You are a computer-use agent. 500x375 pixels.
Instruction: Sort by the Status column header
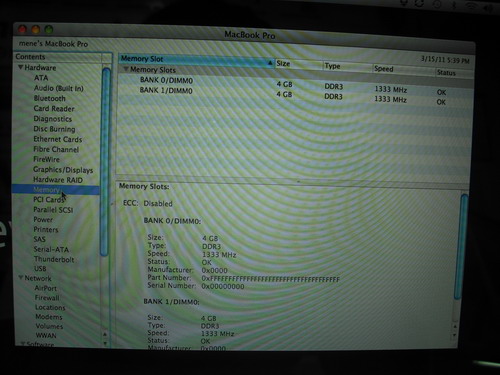coord(454,73)
